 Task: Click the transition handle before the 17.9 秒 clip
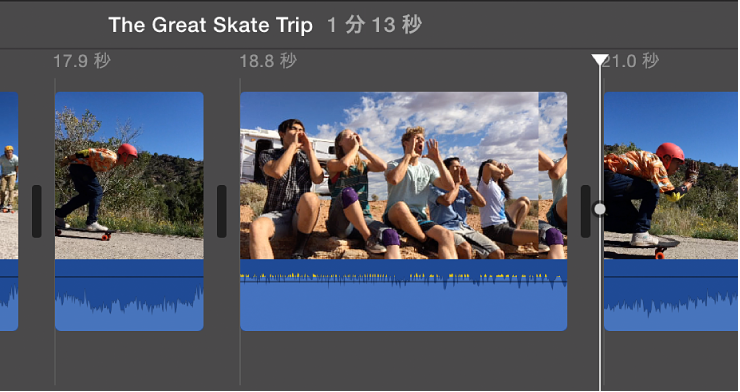pos(36,211)
